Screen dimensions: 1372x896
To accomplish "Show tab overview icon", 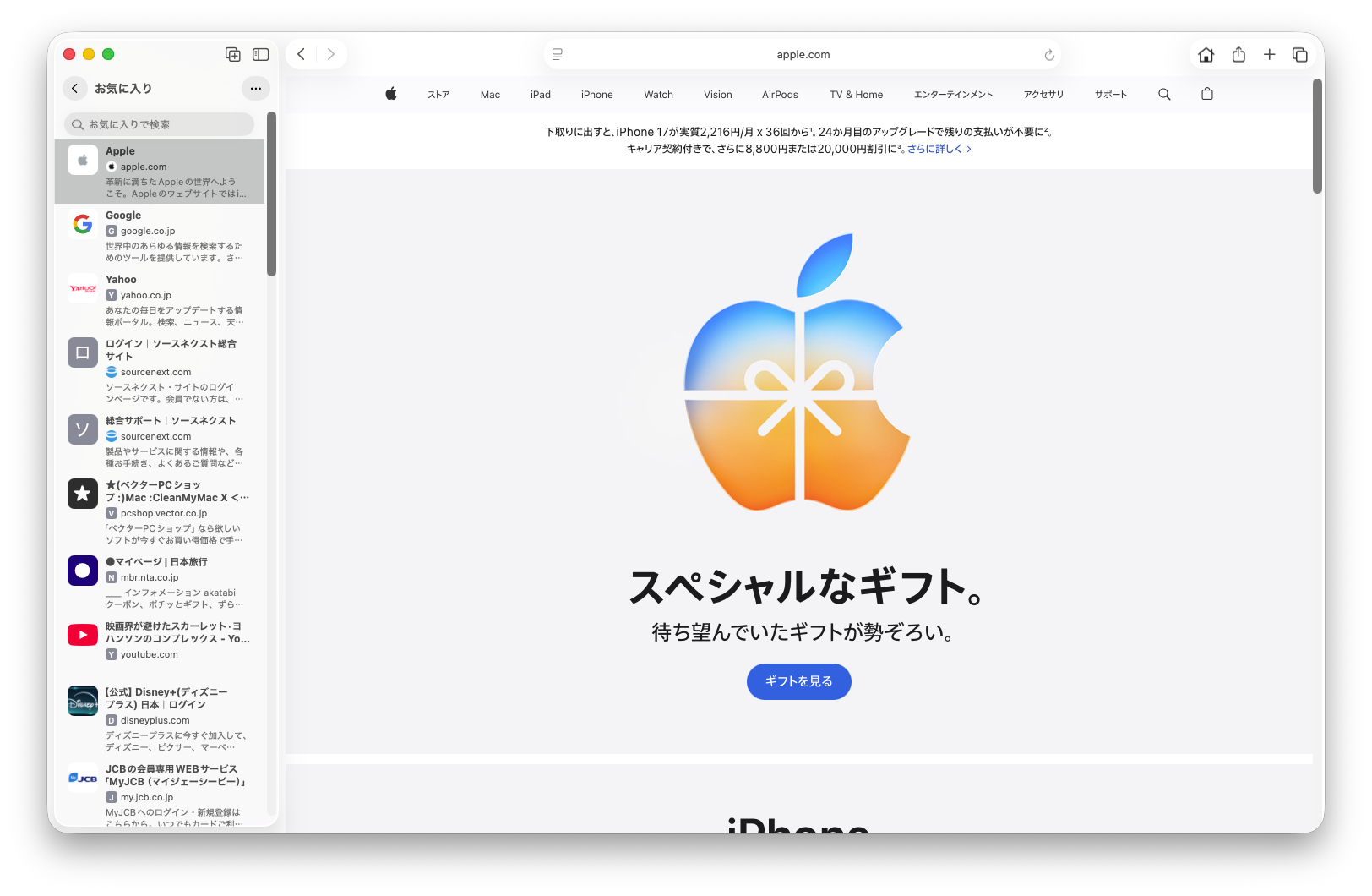I will 1299,55.
